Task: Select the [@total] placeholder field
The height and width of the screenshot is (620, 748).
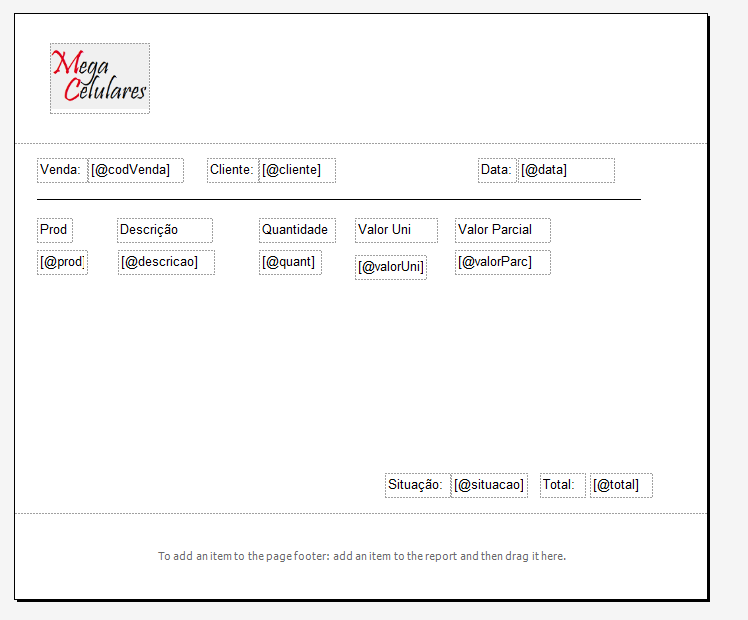Action: [x=621, y=486]
